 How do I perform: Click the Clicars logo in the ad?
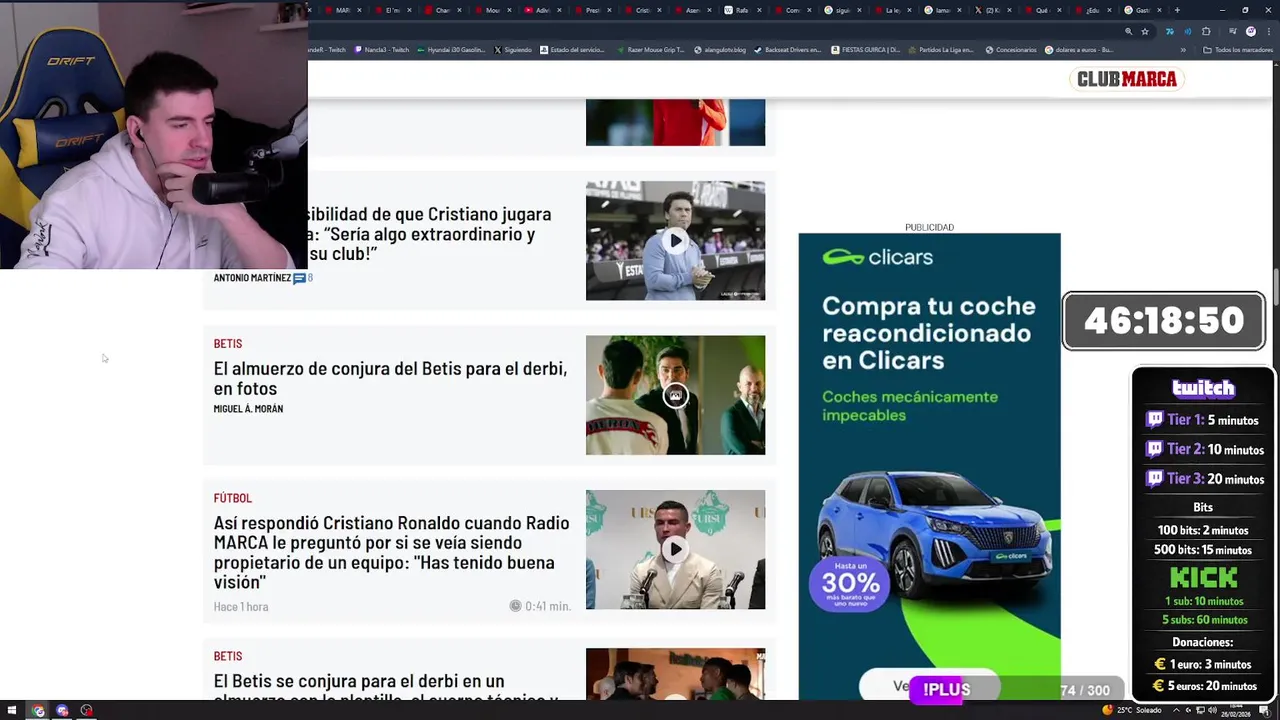click(x=877, y=257)
